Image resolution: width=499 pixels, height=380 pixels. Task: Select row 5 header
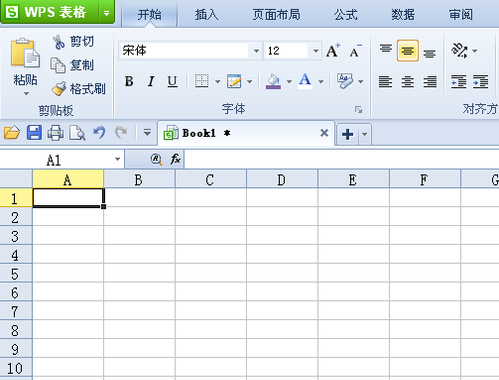pos(16,274)
